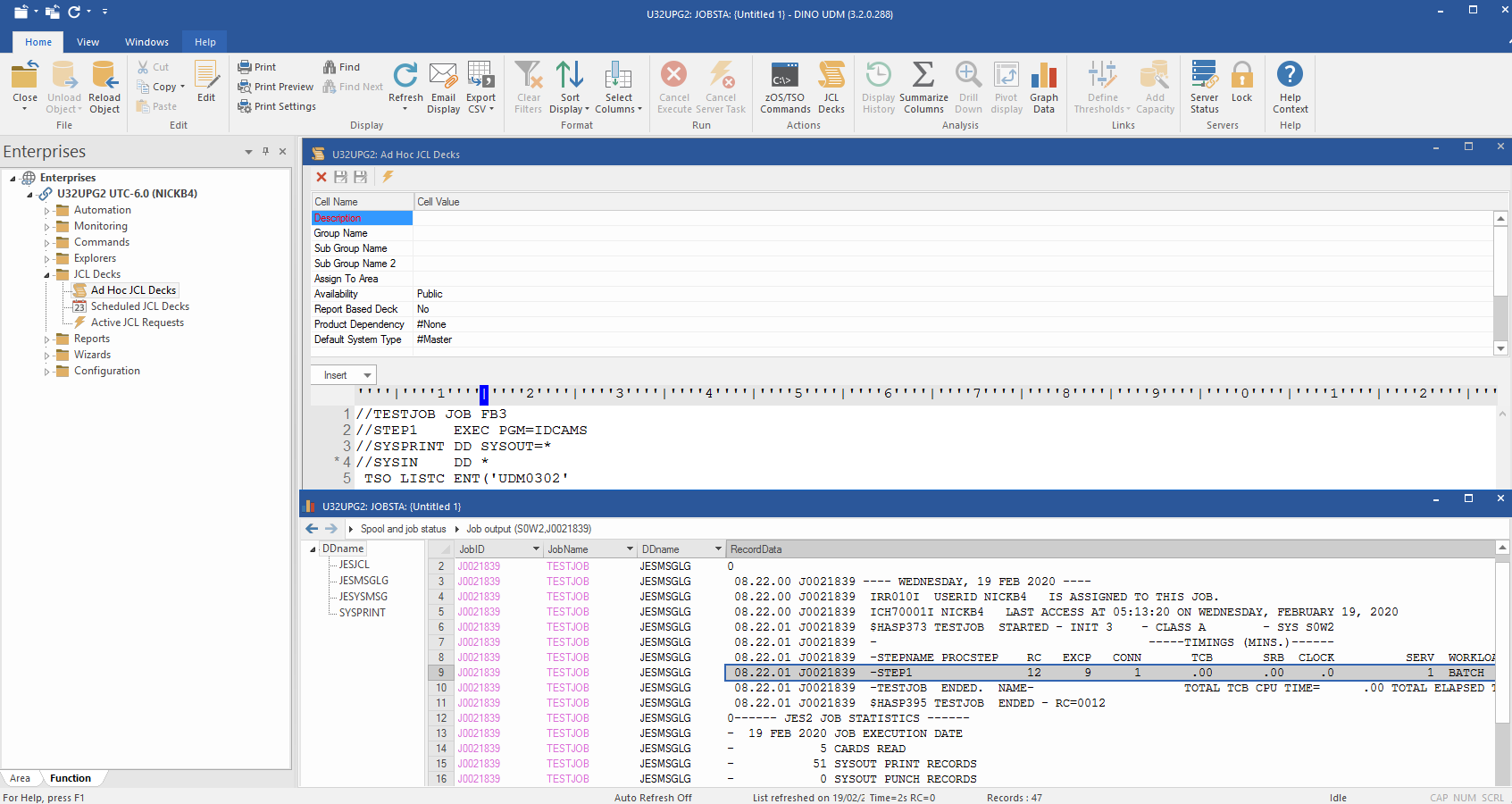Open the Summarize Columns tool
The height and width of the screenshot is (804, 1512).
pyautogui.click(x=923, y=87)
